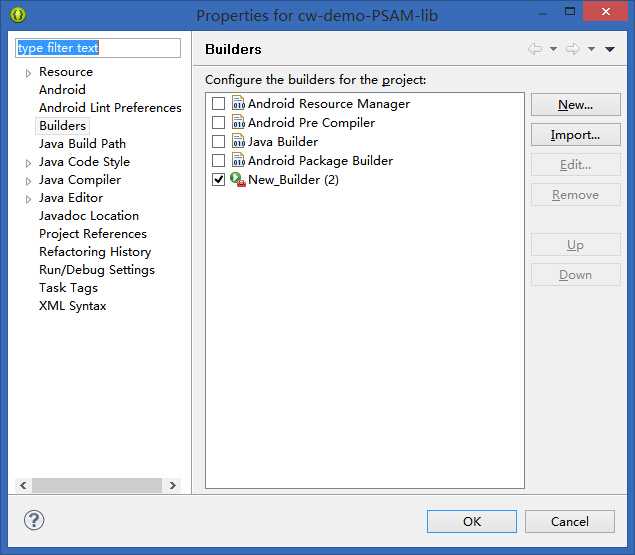Select the Java Builder row text
Viewport: 635px width, 555px height.
tap(283, 142)
